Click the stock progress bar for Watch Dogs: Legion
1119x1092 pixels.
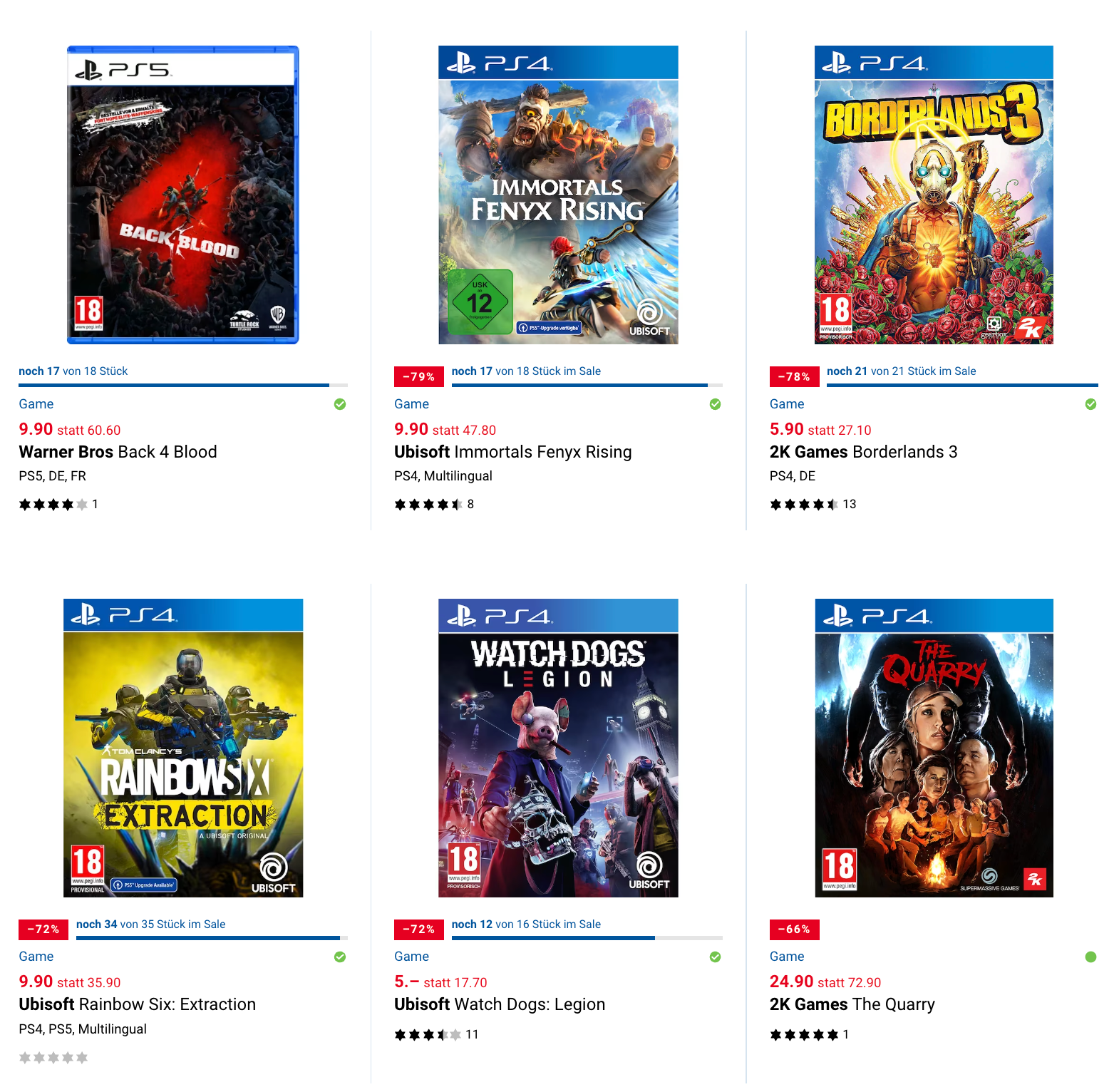point(587,938)
